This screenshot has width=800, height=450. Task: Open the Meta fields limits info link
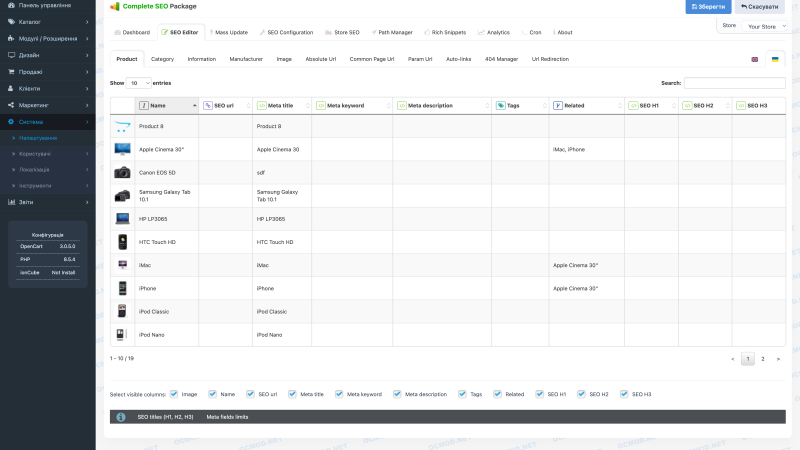pyautogui.click(x=227, y=417)
